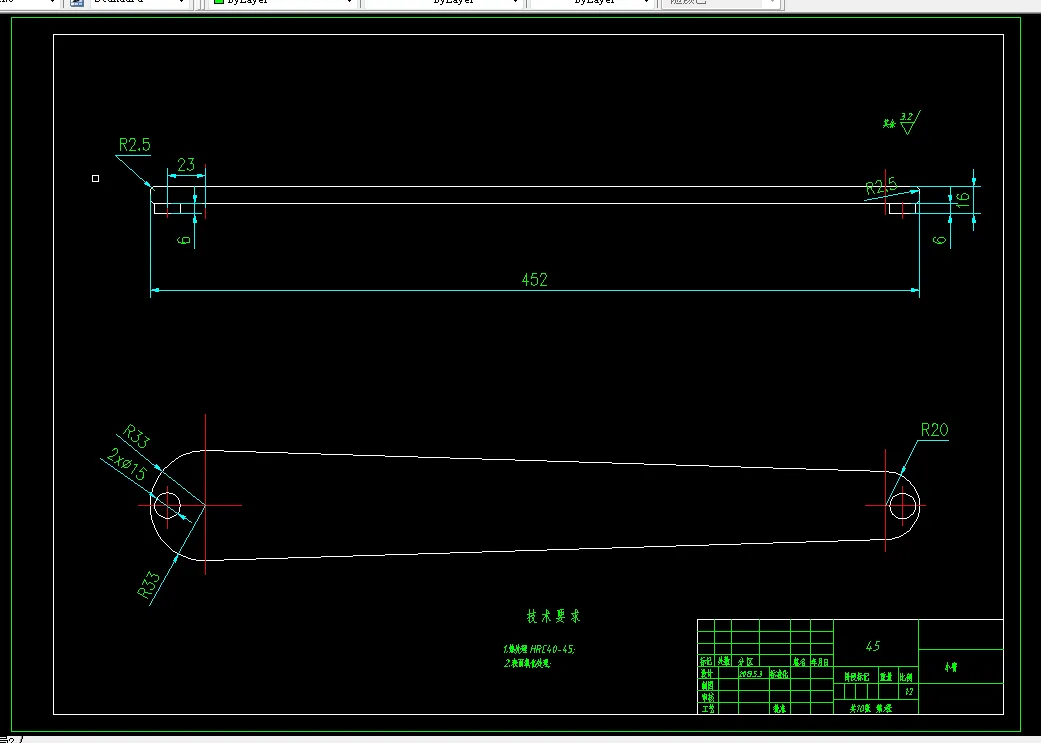Select the design date text in title block
This screenshot has width=1041, height=743.
pos(751,674)
